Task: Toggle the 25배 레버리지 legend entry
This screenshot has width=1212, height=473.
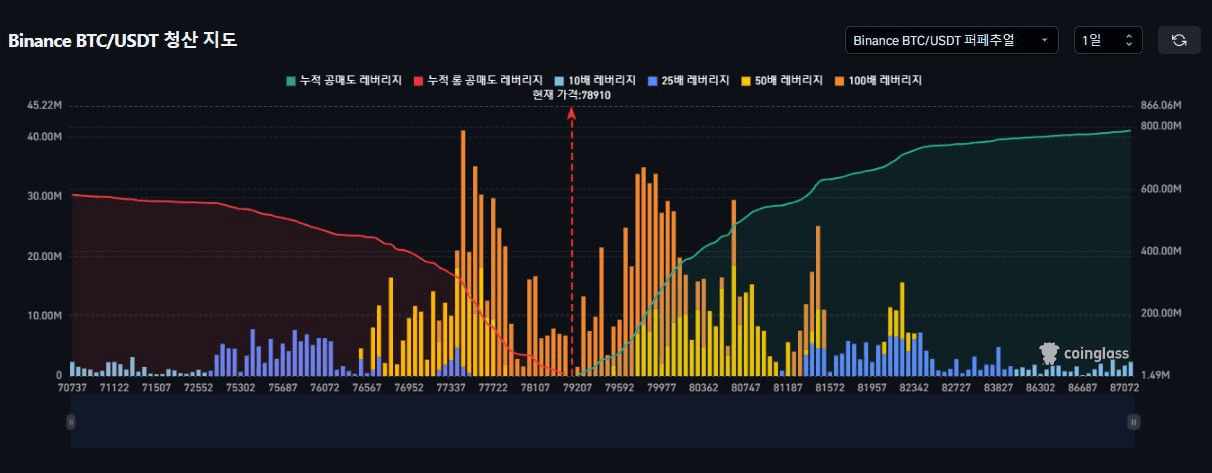Action: coord(688,80)
